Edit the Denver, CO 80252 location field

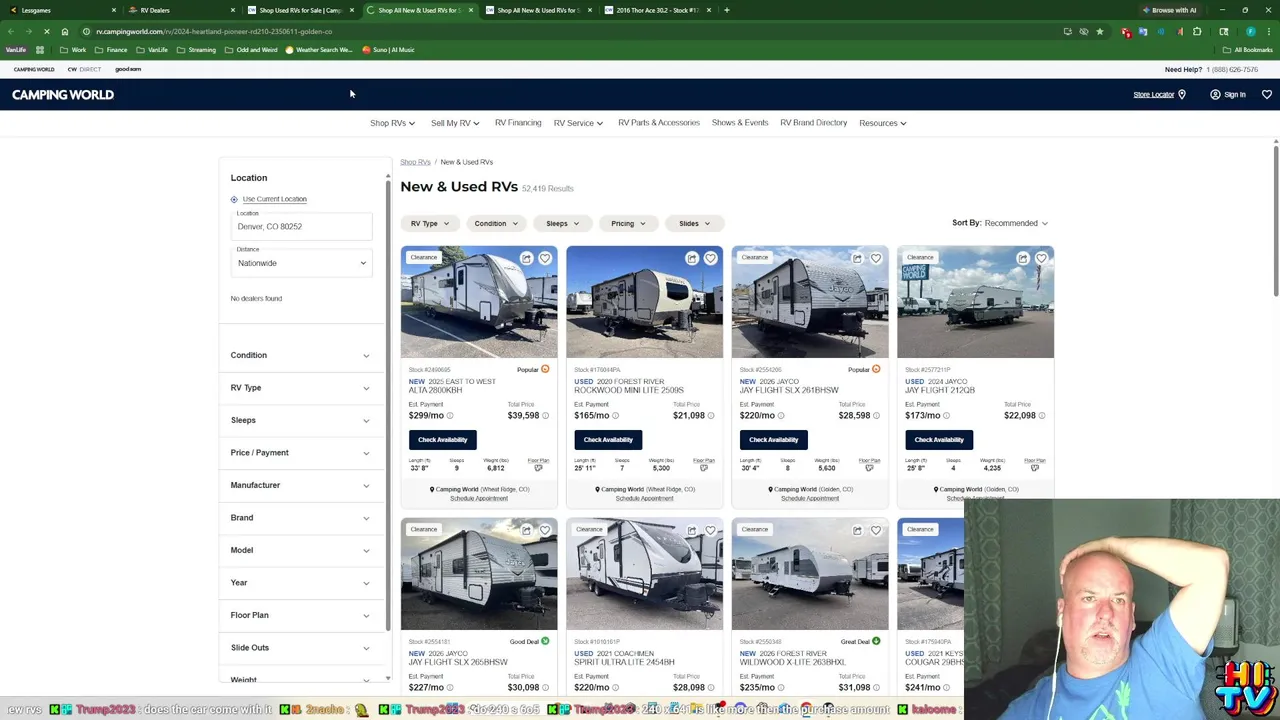tap(301, 226)
